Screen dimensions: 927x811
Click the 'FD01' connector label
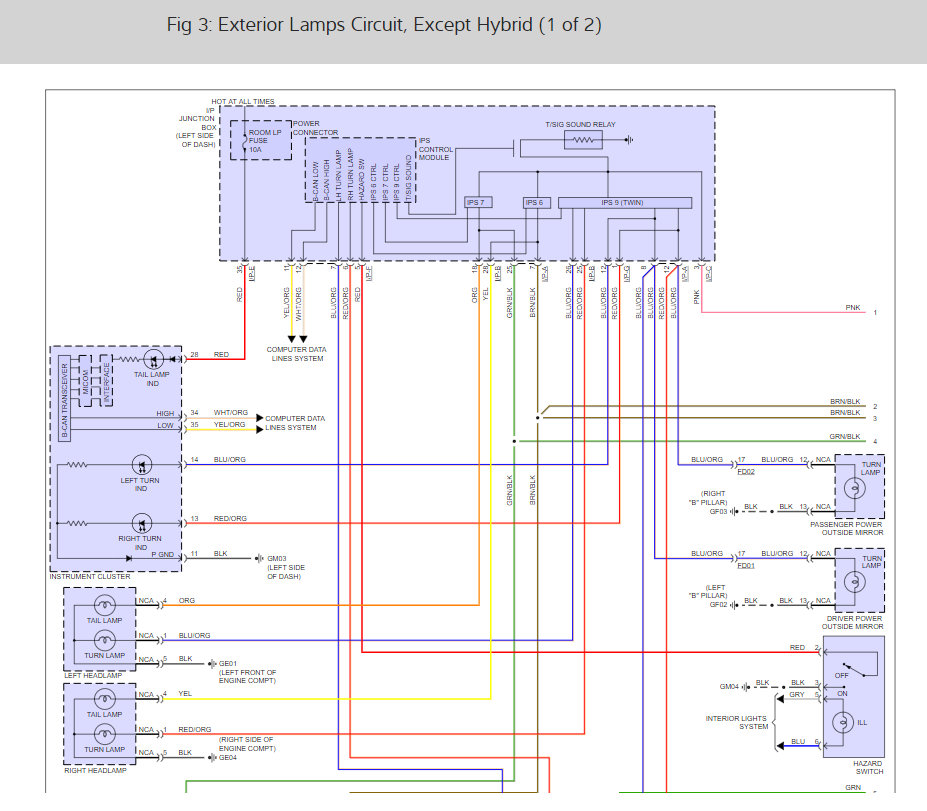(746, 566)
